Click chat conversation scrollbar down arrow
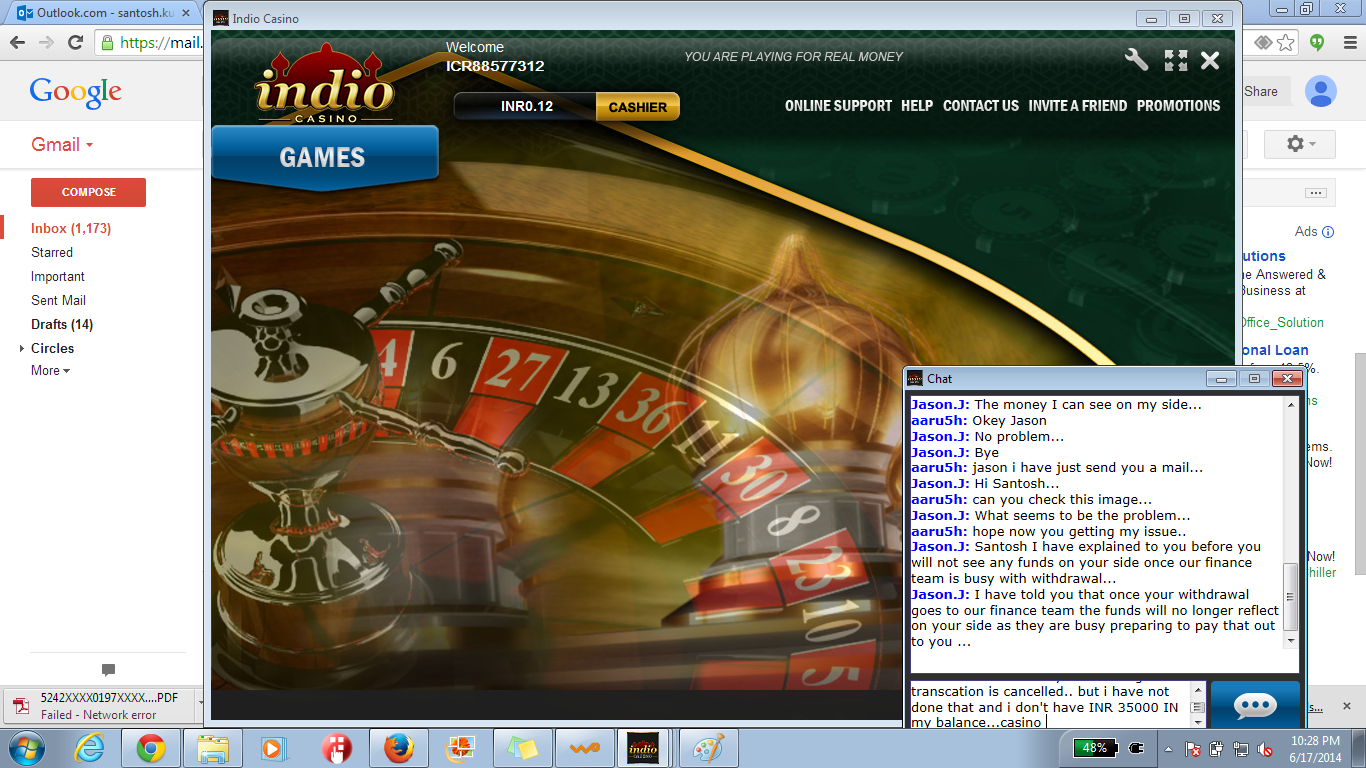This screenshot has height=768, width=1366. pos(1291,640)
